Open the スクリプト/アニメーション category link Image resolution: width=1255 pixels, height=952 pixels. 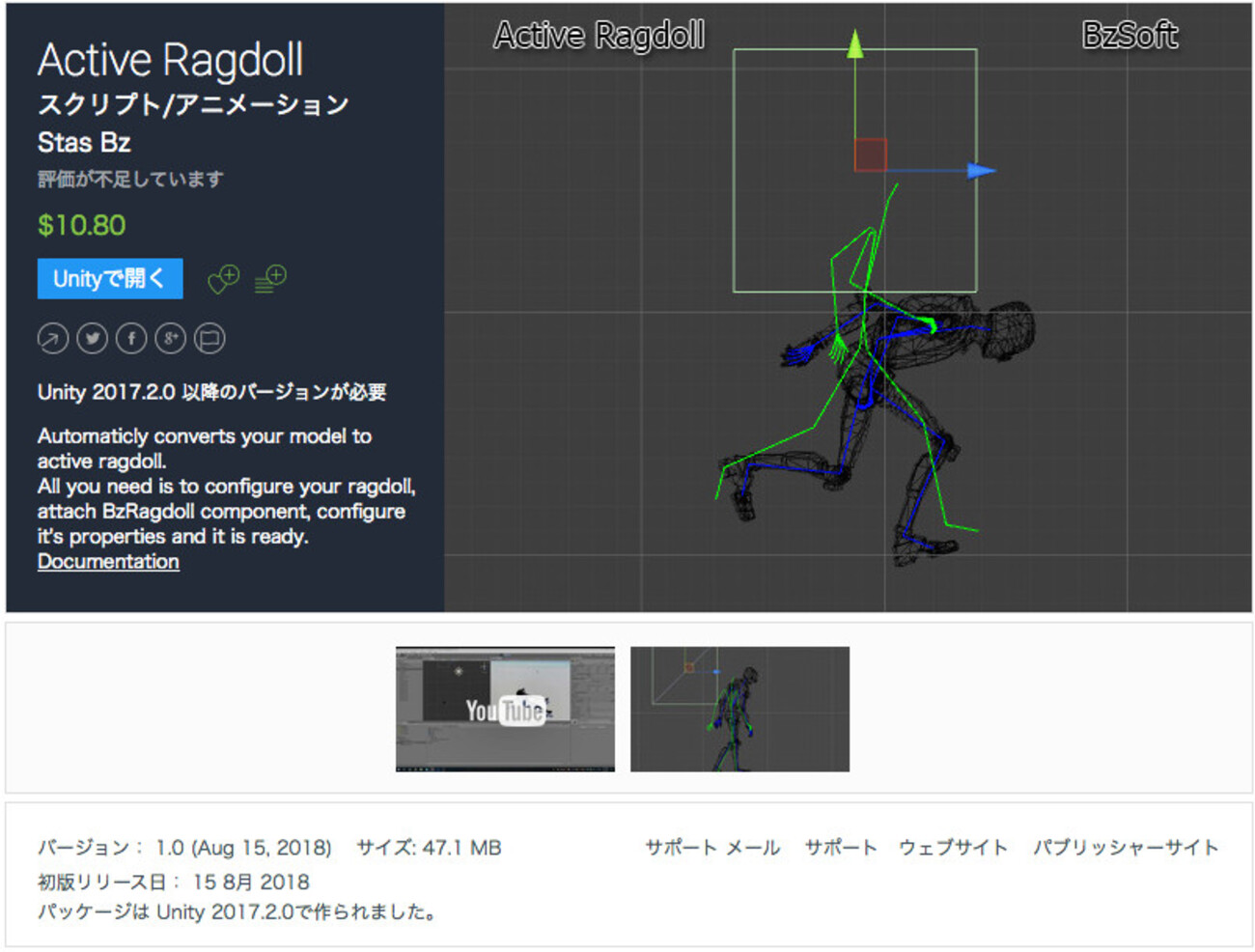click(x=193, y=104)
